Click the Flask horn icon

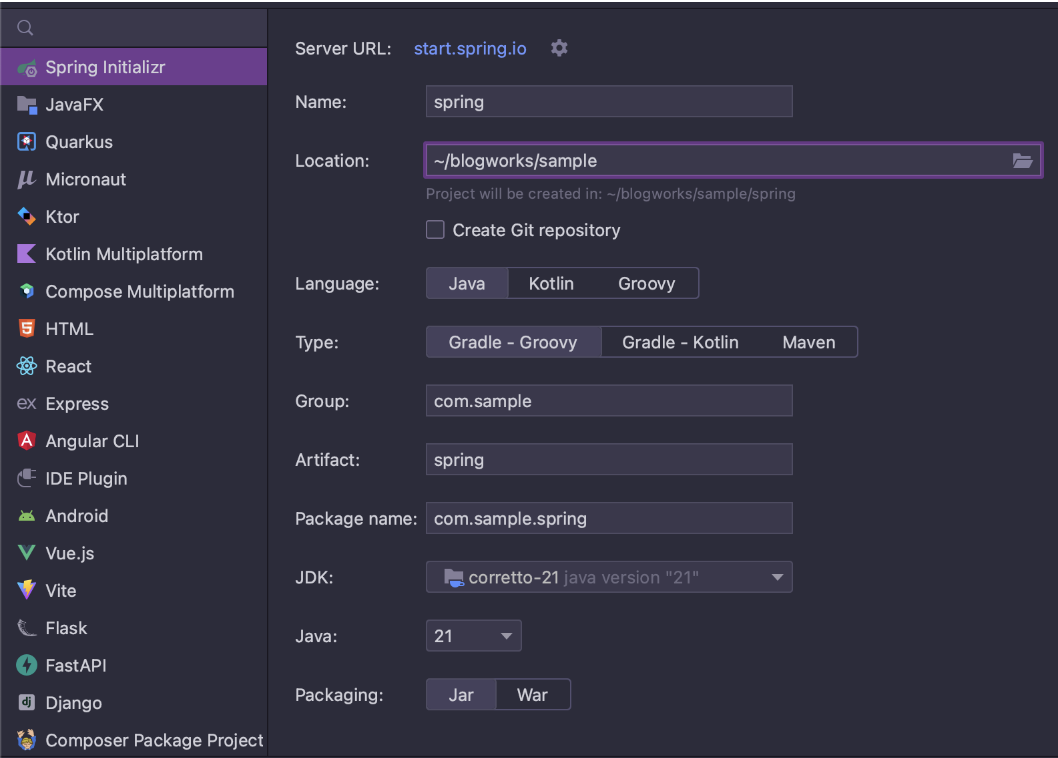coord(26,628)
